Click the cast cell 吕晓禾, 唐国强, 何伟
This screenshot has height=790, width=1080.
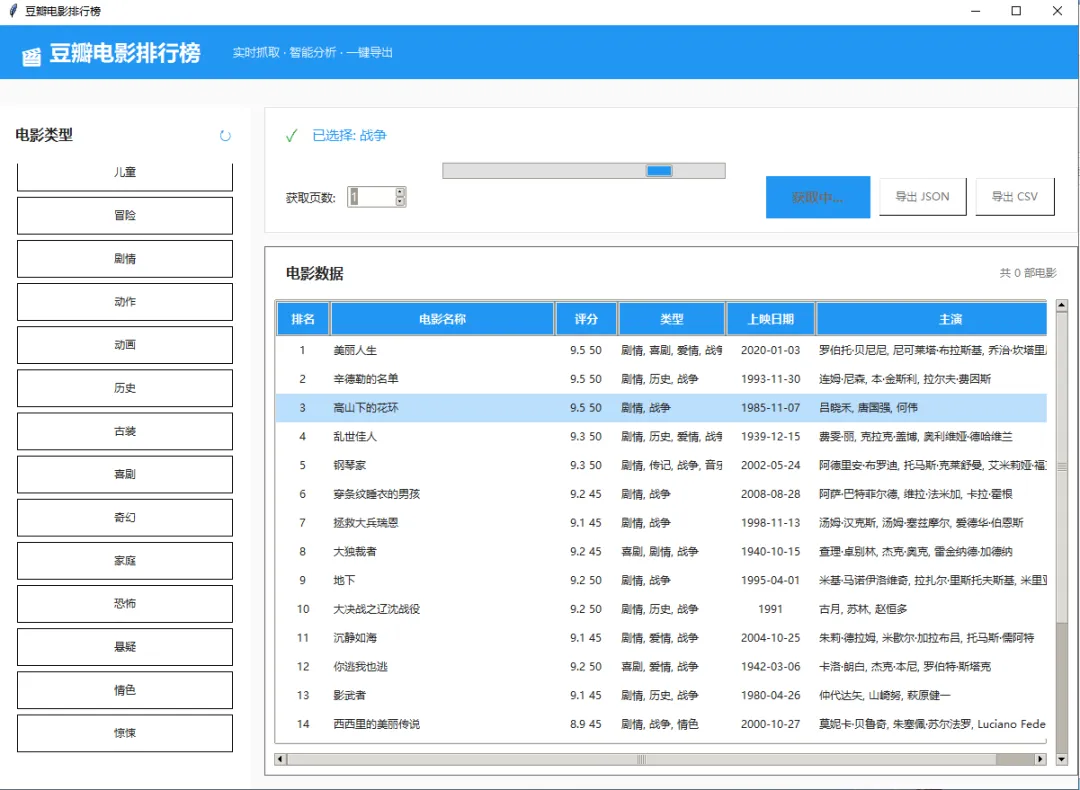869,408
